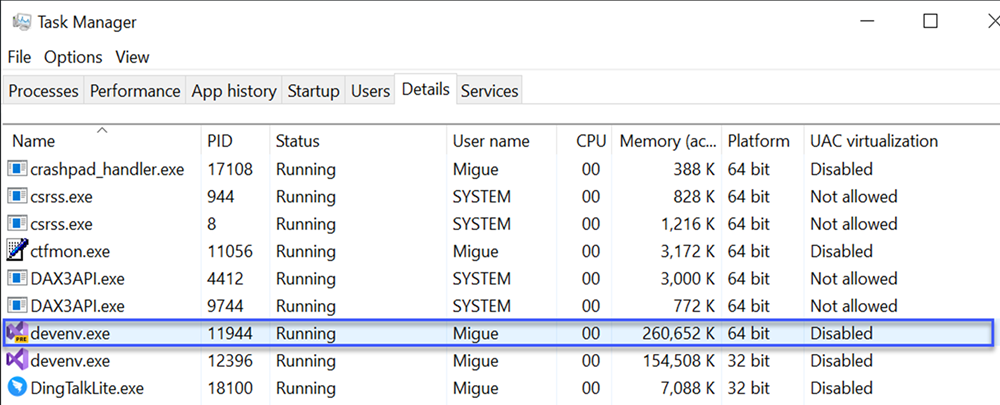Select devenv.exe preview icon with PID 11944
Screen dimensions: 1000x405
click(x=17, y=333)
